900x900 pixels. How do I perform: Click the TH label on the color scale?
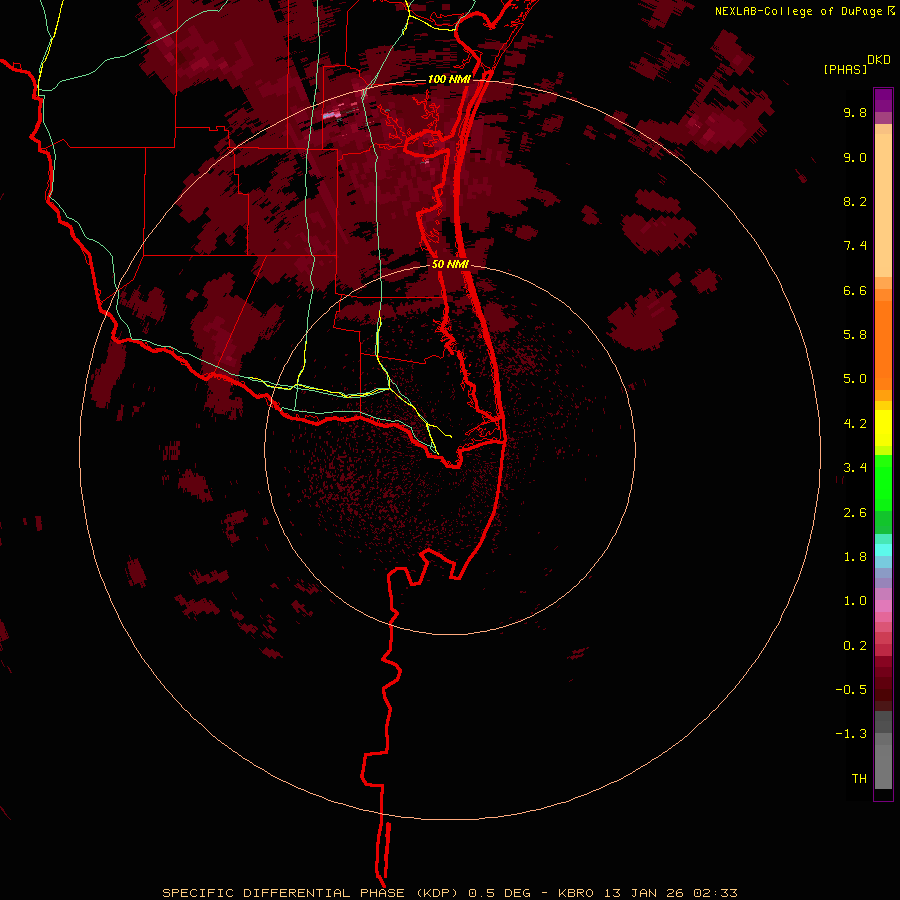point(859,779)
